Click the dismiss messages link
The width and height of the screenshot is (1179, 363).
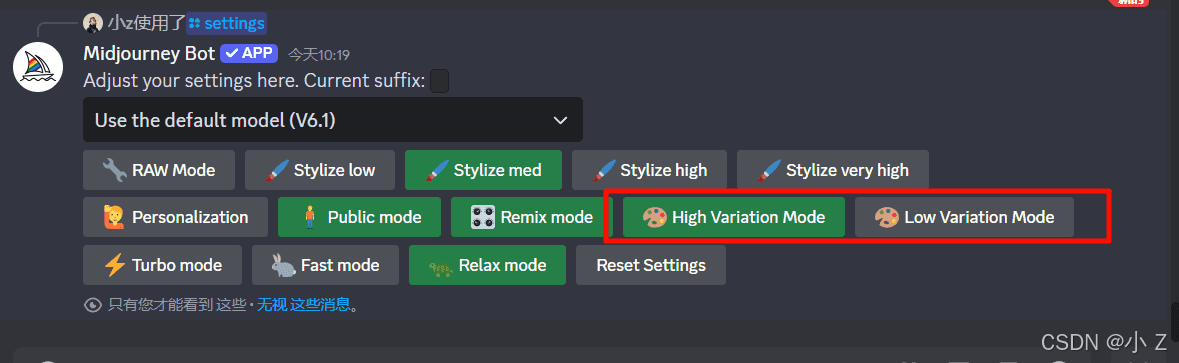[304, 304]
